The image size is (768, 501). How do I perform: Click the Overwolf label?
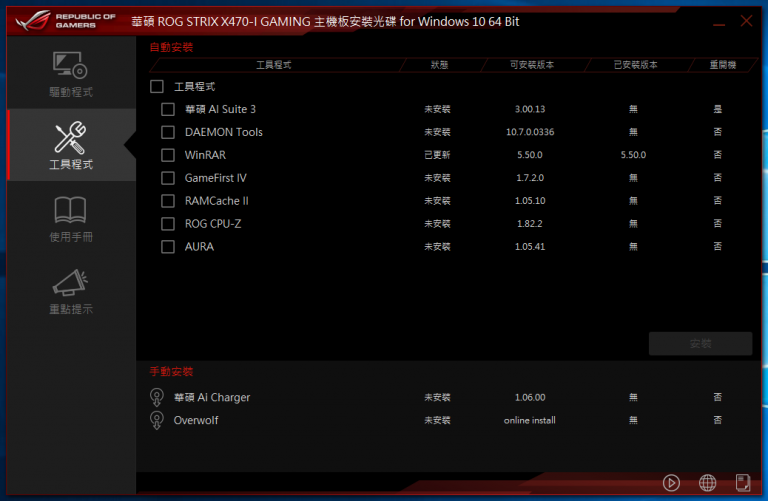point(196,420)
